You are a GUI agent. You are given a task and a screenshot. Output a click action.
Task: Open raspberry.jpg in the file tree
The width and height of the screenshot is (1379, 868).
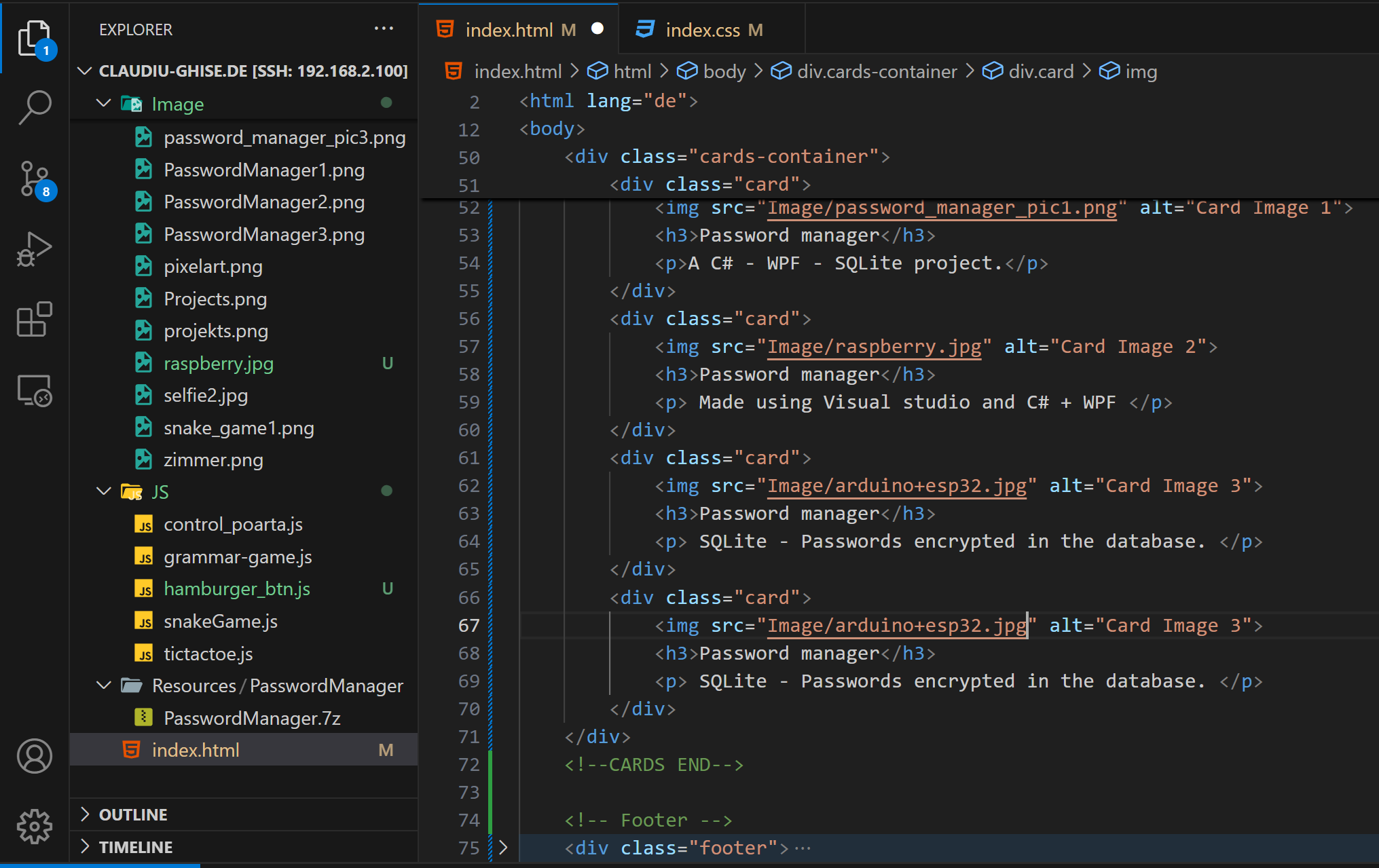point(218,363)
